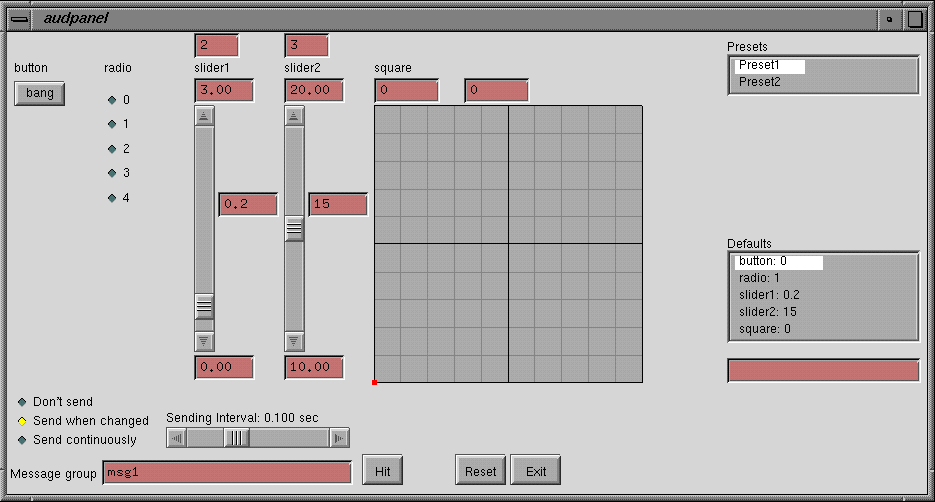Select slider1: 0.2 in Defaults list
This screenshot has height=502, width=935.
[769, 295]
